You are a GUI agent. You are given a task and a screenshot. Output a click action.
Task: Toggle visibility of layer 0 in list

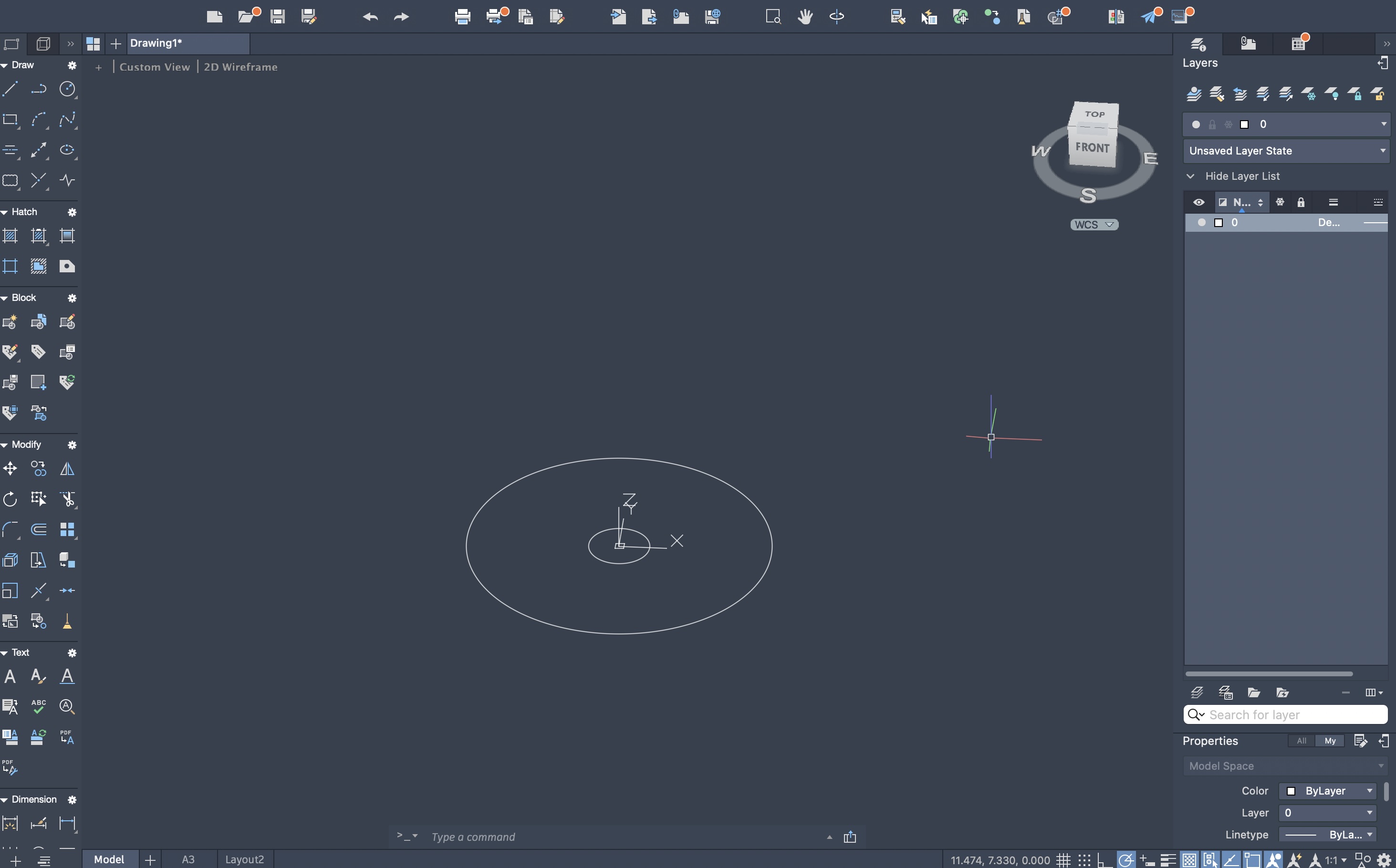pos(1201,223)
